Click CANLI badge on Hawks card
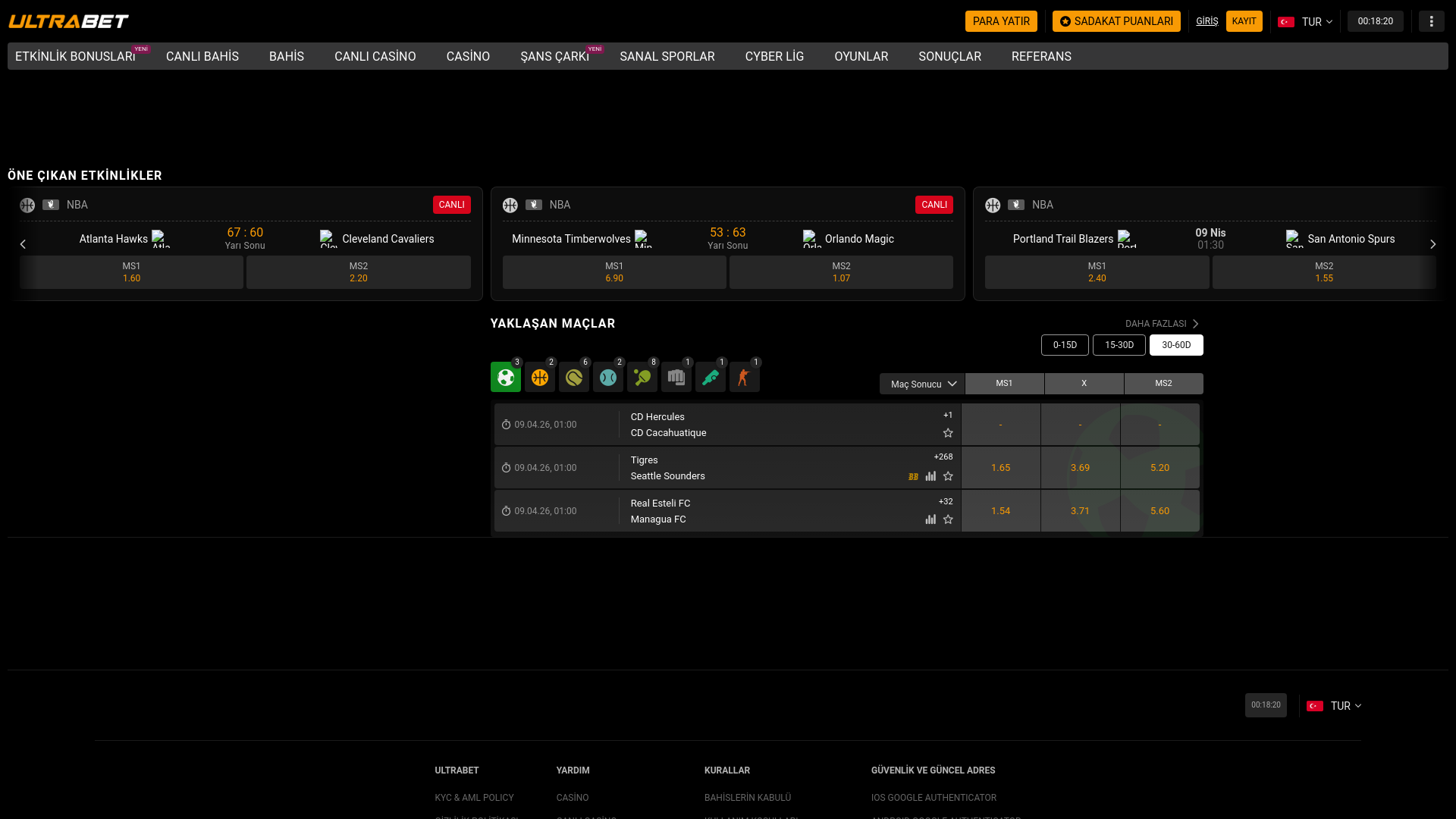 pyautogui.click(x=452, y=205)
